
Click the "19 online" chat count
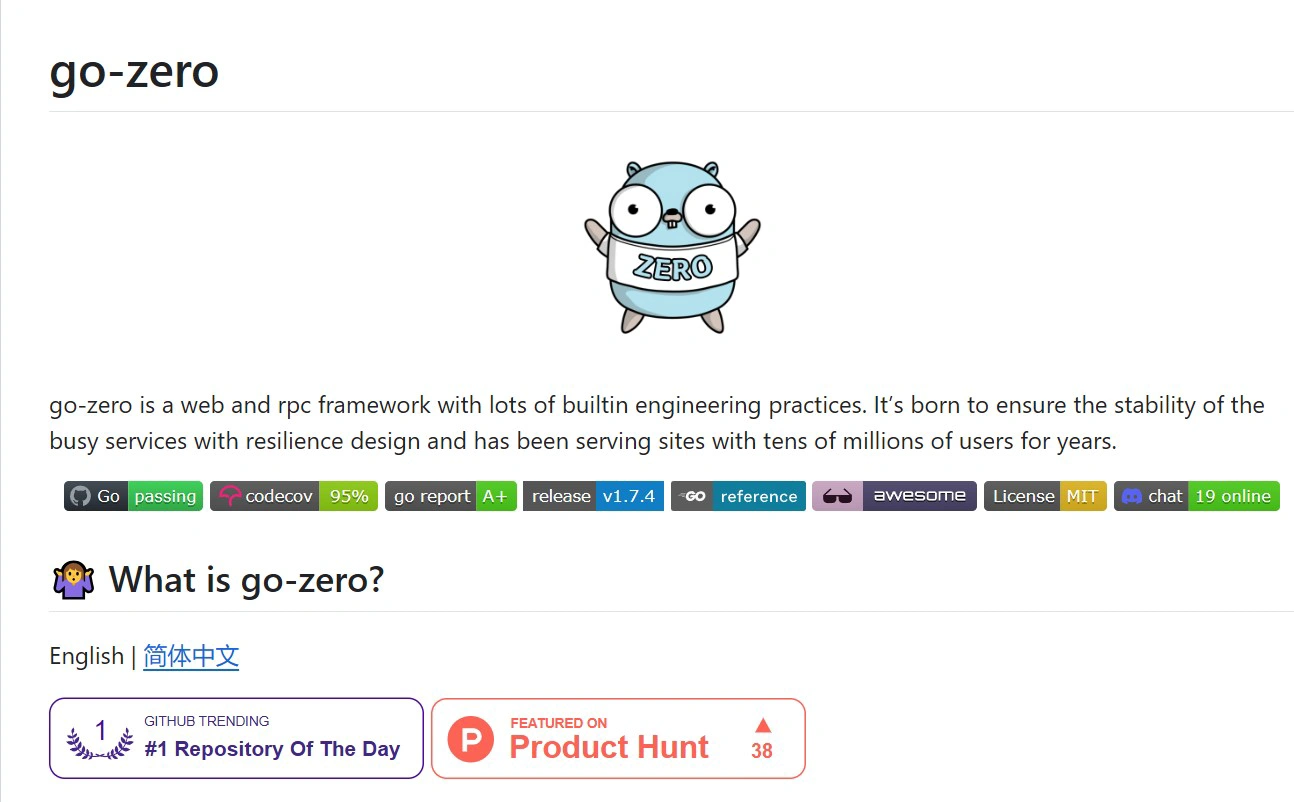(1233, 496)
